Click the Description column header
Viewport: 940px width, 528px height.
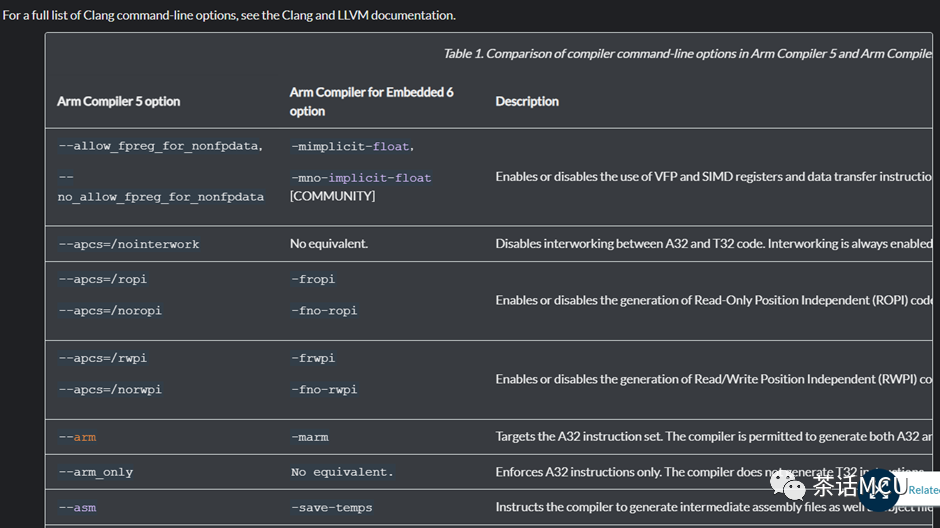527,101
